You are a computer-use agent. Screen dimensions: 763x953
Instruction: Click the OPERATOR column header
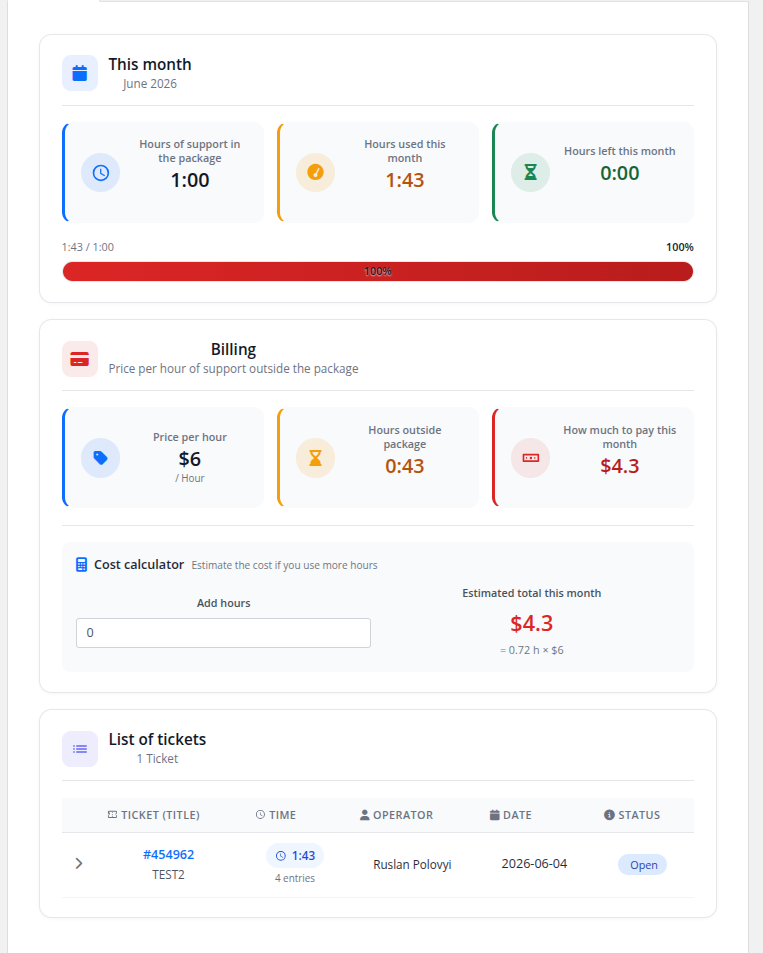coord(396,815)
